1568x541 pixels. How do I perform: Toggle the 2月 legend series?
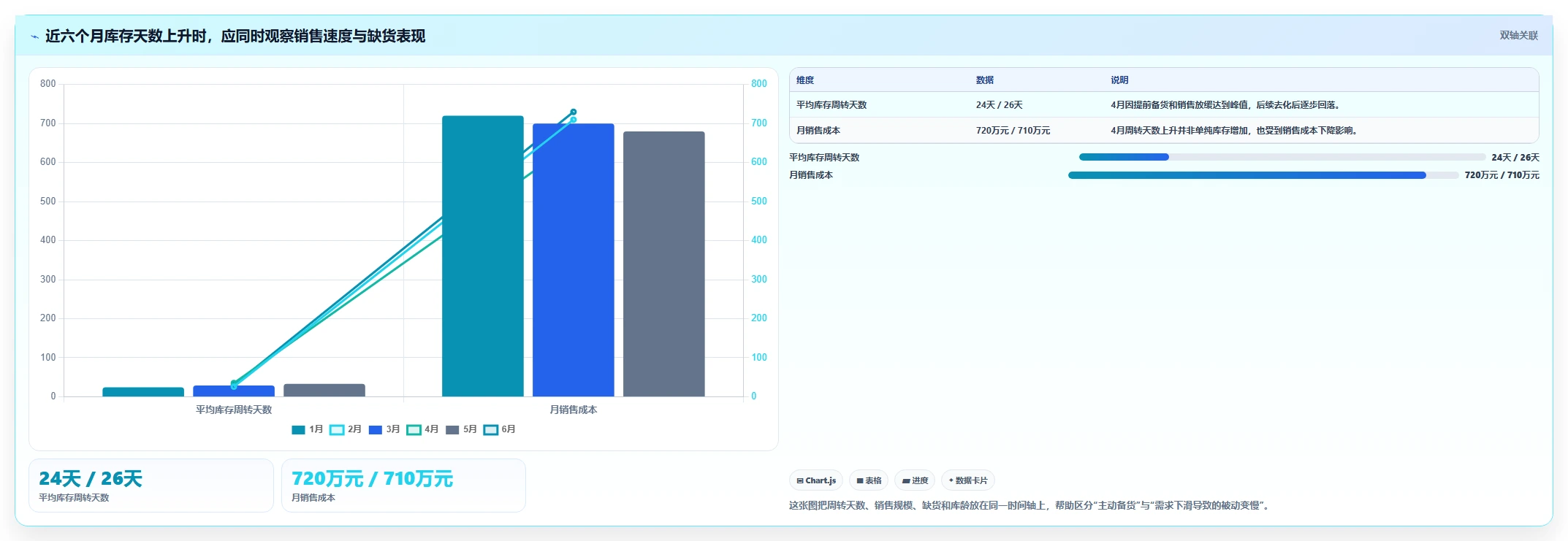coord(346,429)
